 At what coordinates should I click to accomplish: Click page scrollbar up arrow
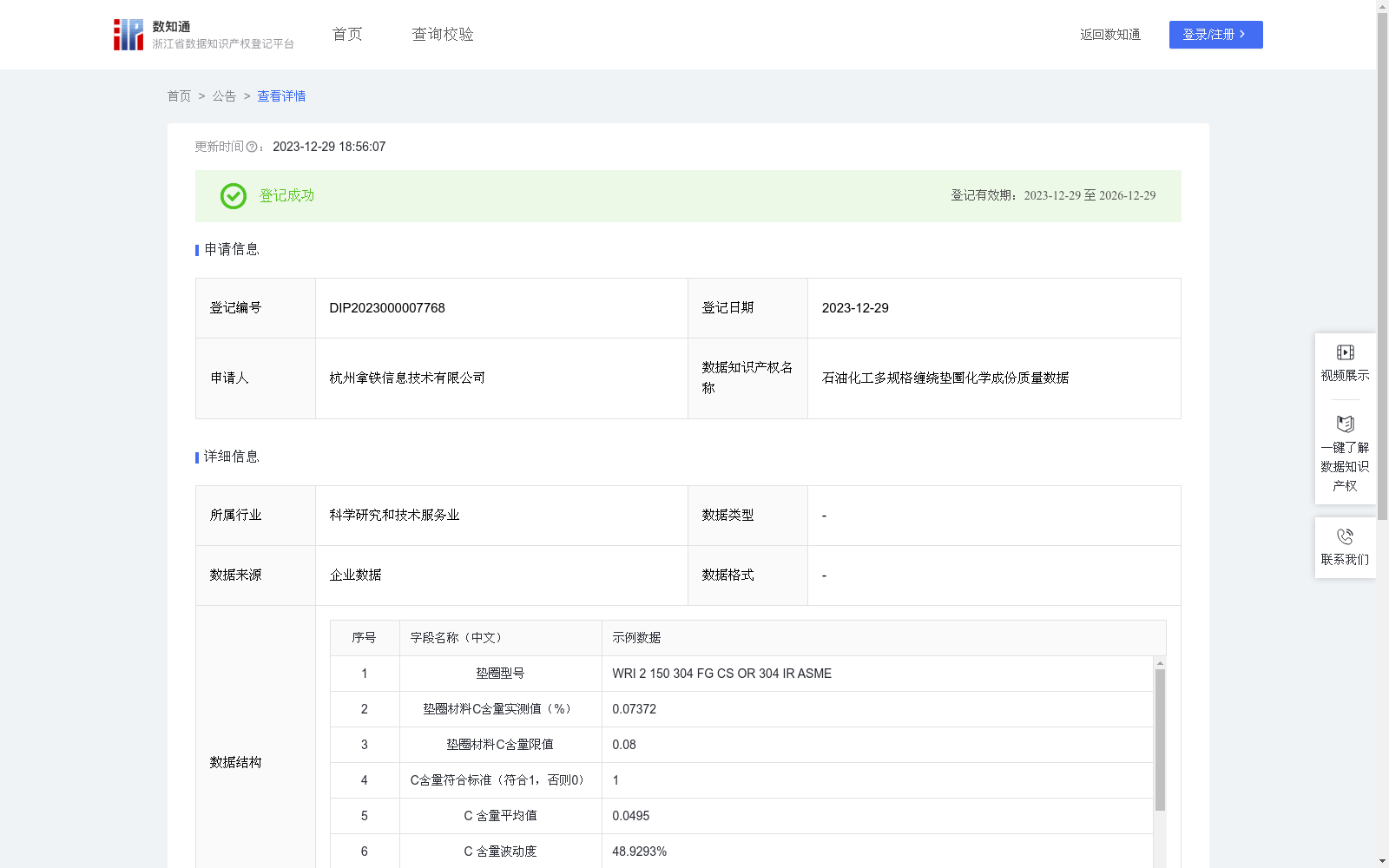pyautogui.click(x=1382, y=6)
